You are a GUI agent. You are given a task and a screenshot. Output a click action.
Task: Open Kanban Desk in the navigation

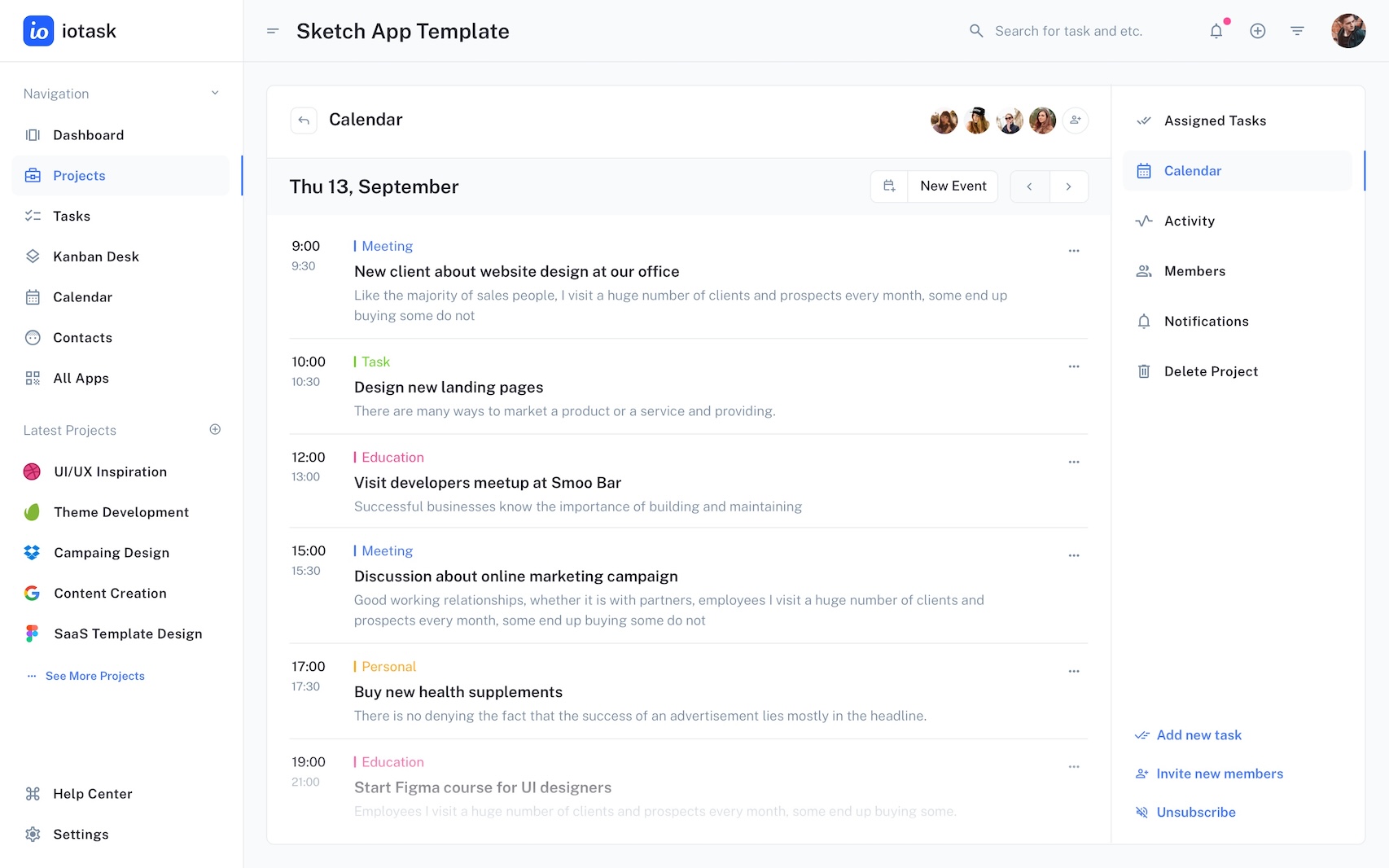96,256
